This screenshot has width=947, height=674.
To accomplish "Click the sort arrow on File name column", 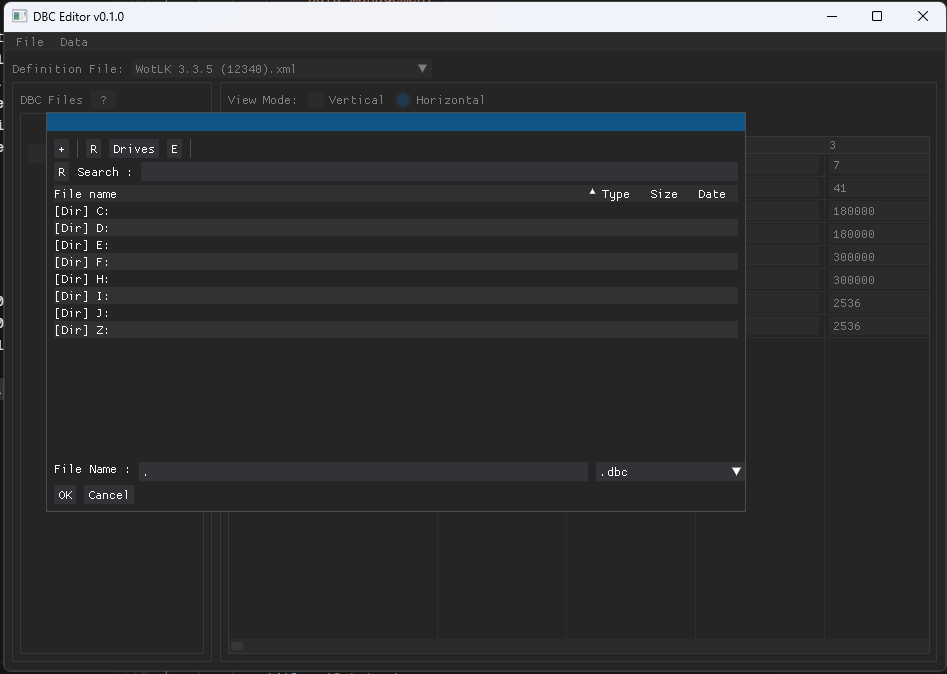I will (592, 193).
